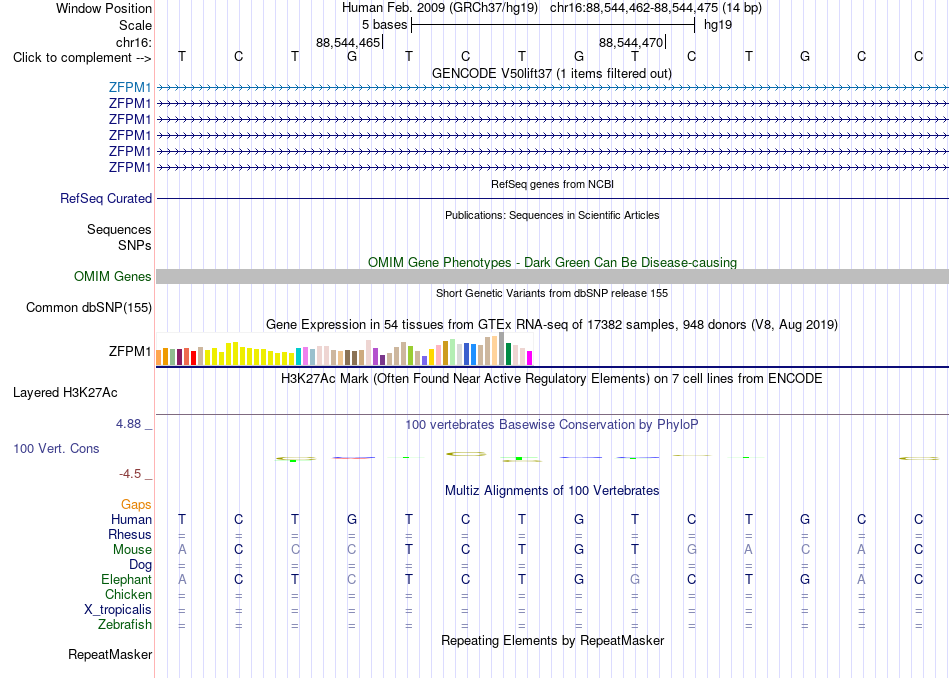Click the Zebrafish species label
The height and width of the screenshot is (678, 950).
coord(125,624)
